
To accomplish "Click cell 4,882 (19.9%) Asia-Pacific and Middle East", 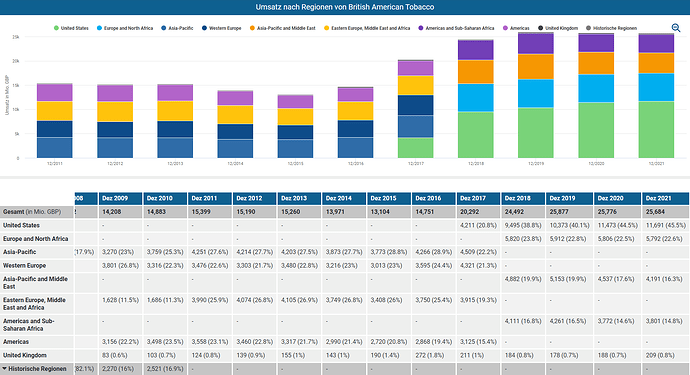I will click(x=523, y=279).
